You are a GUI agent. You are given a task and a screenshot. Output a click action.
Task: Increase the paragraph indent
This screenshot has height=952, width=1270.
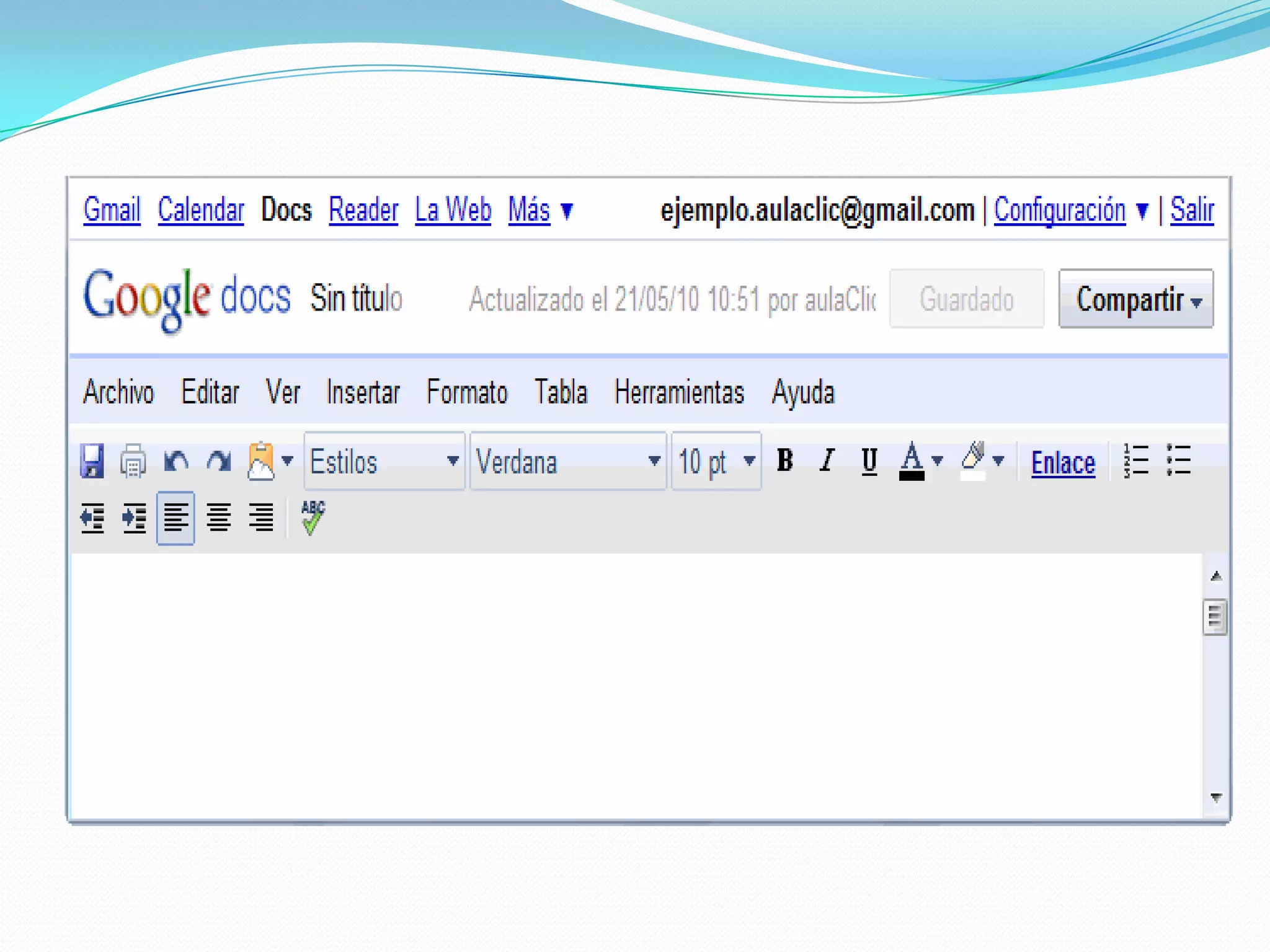(x=134, y=518)
